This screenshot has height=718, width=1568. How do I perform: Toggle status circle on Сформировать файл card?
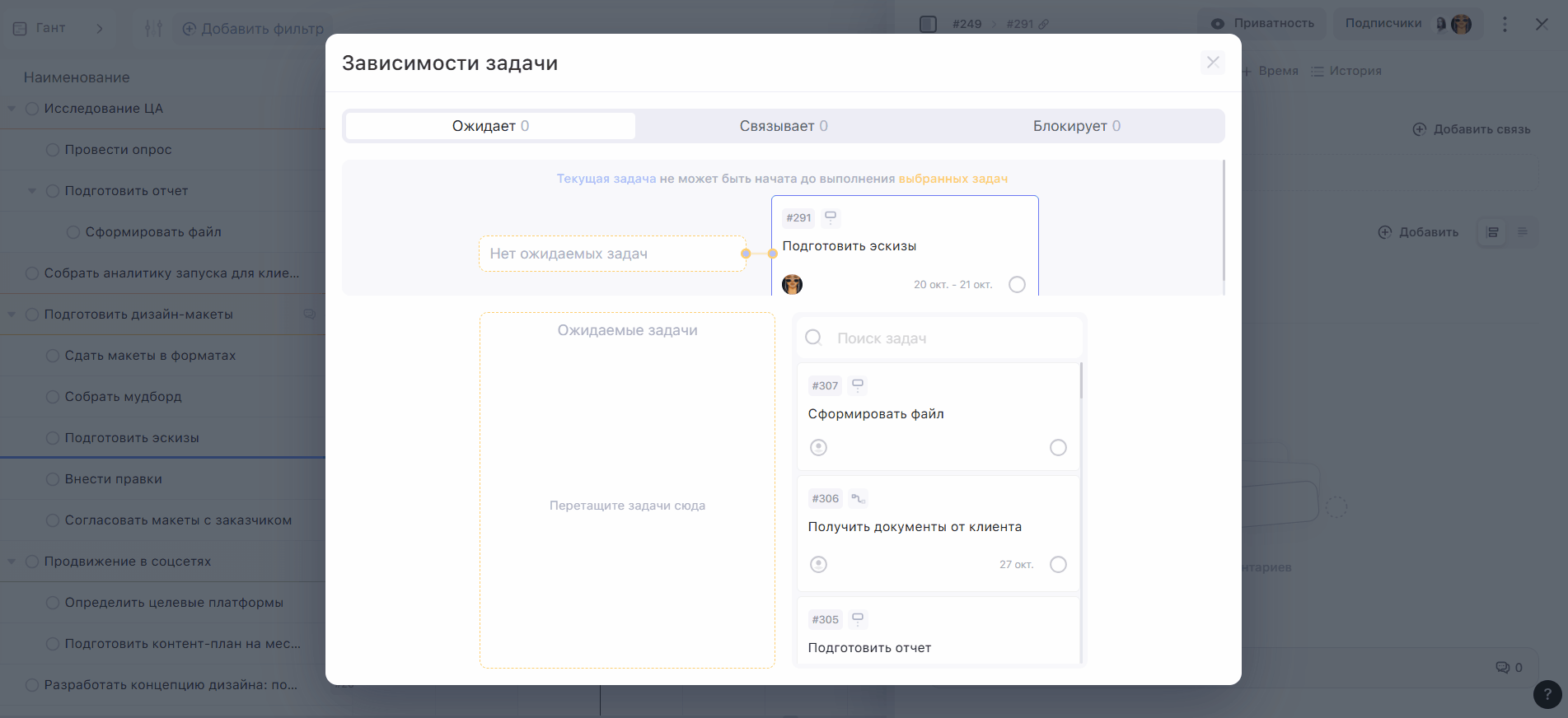point(1058,447)
